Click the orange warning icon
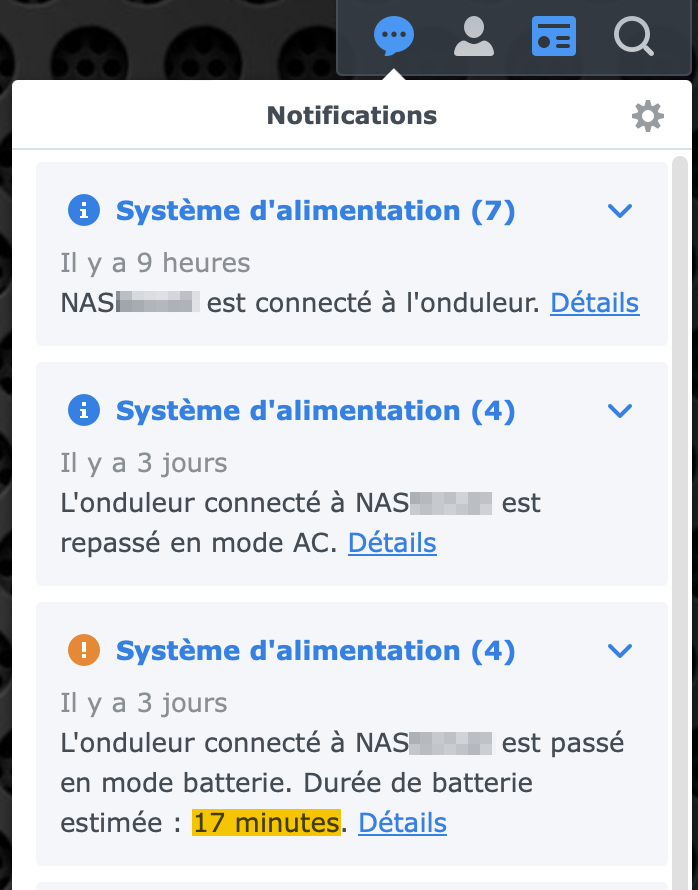Viewport: 698px width, 890px height. [84, 651]
